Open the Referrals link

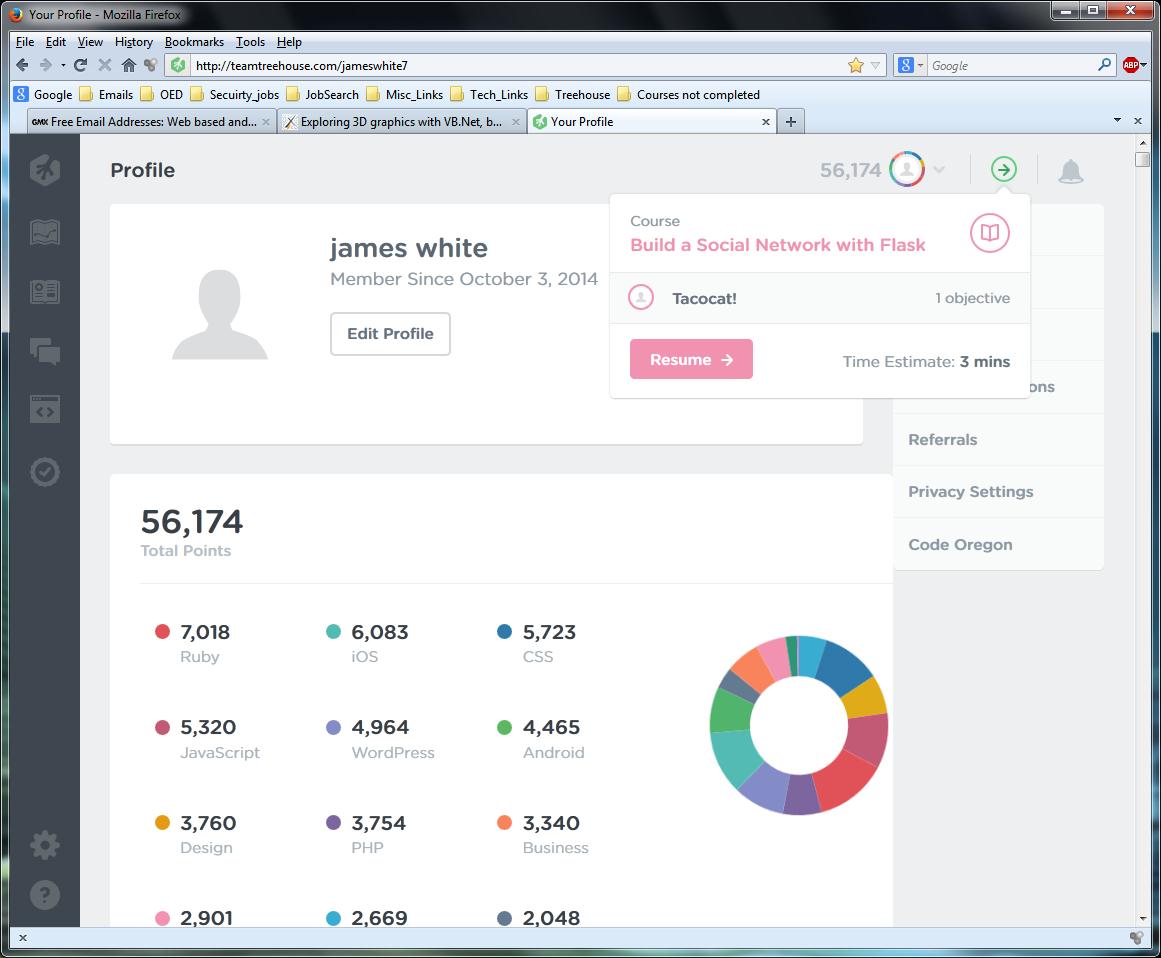coord(943,440)
